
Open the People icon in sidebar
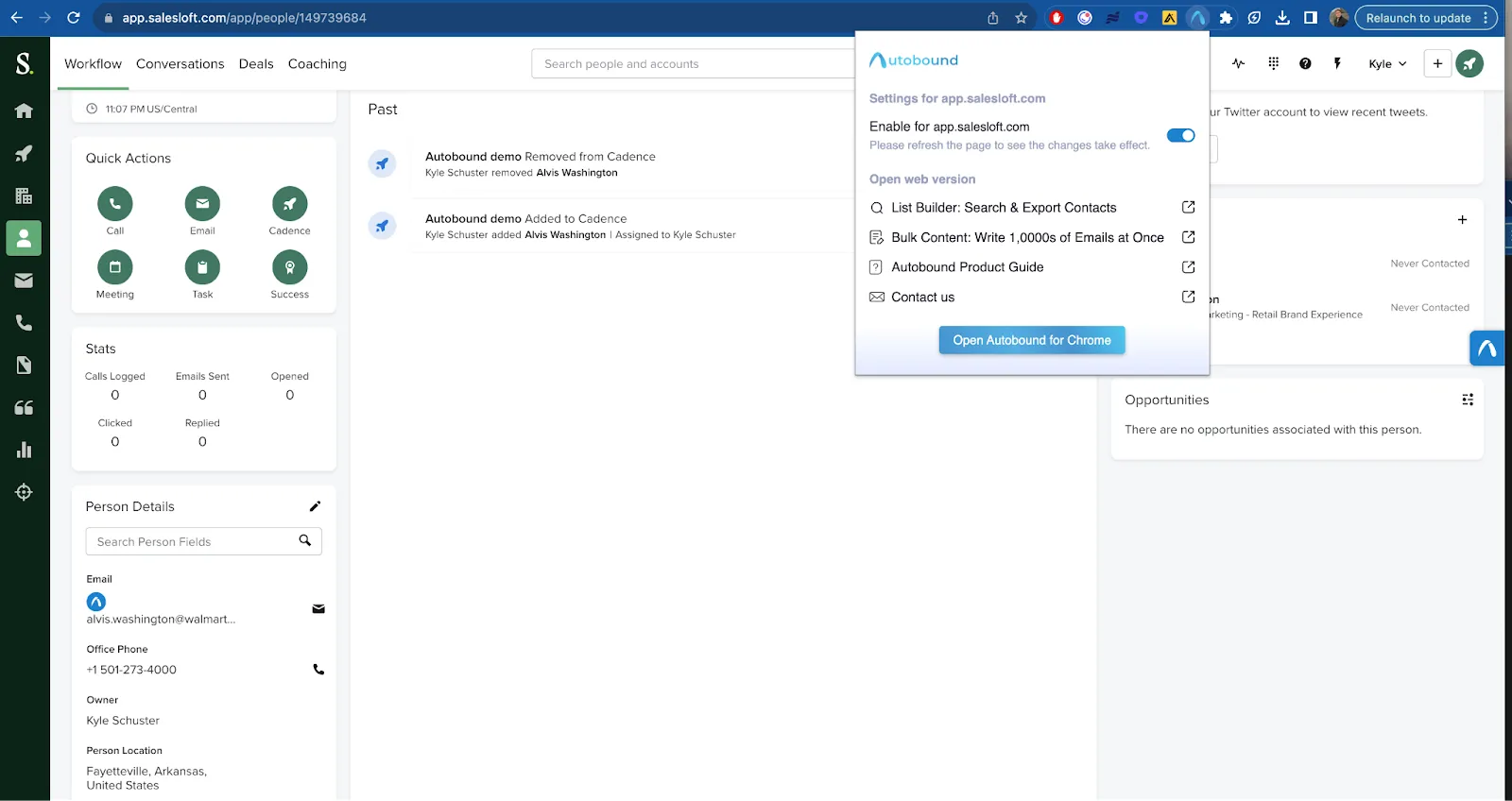click(25, 238)
